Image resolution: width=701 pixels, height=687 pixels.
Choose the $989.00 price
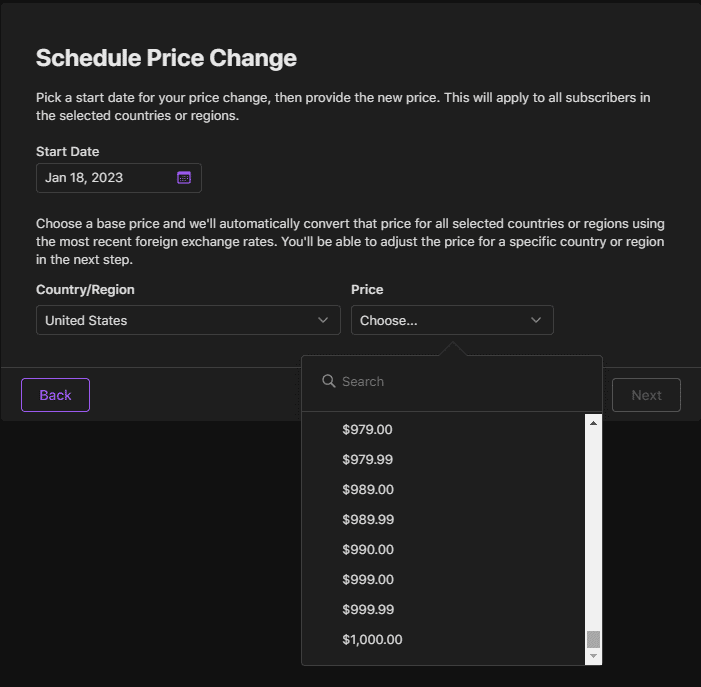[x=443, y=489]
